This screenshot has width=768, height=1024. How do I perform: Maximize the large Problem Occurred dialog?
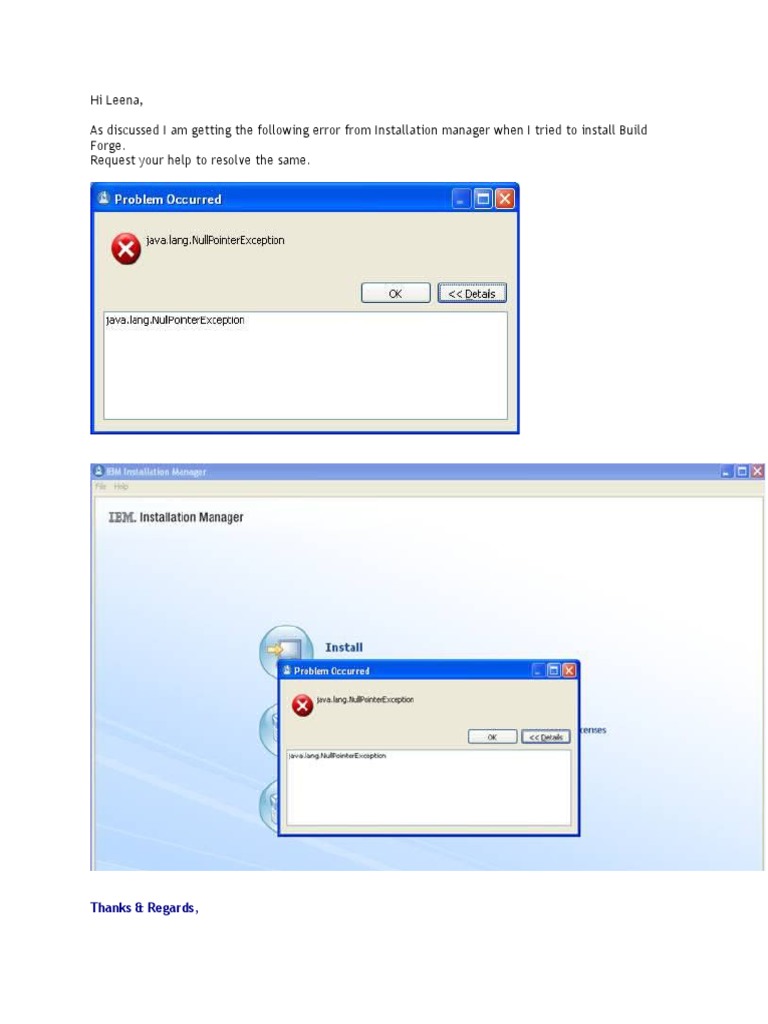pyautogui.click(x=483, y=199)
